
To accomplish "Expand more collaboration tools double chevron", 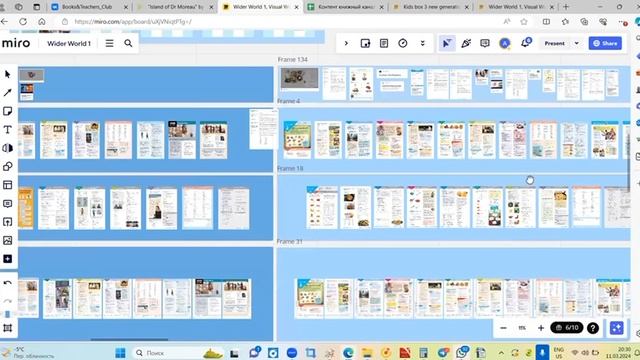I will [422, 43].
